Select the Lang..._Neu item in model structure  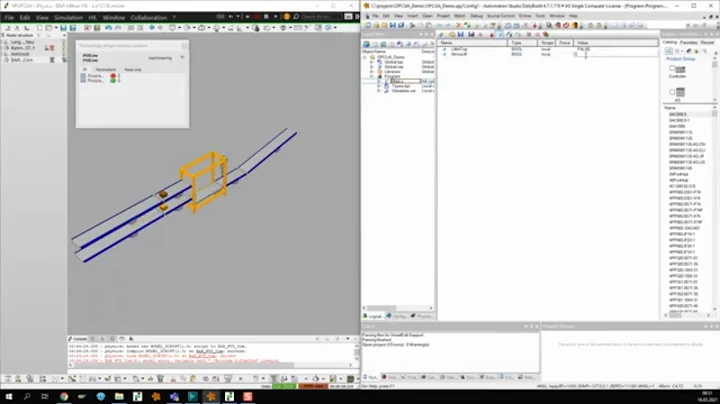pos(22,42)
